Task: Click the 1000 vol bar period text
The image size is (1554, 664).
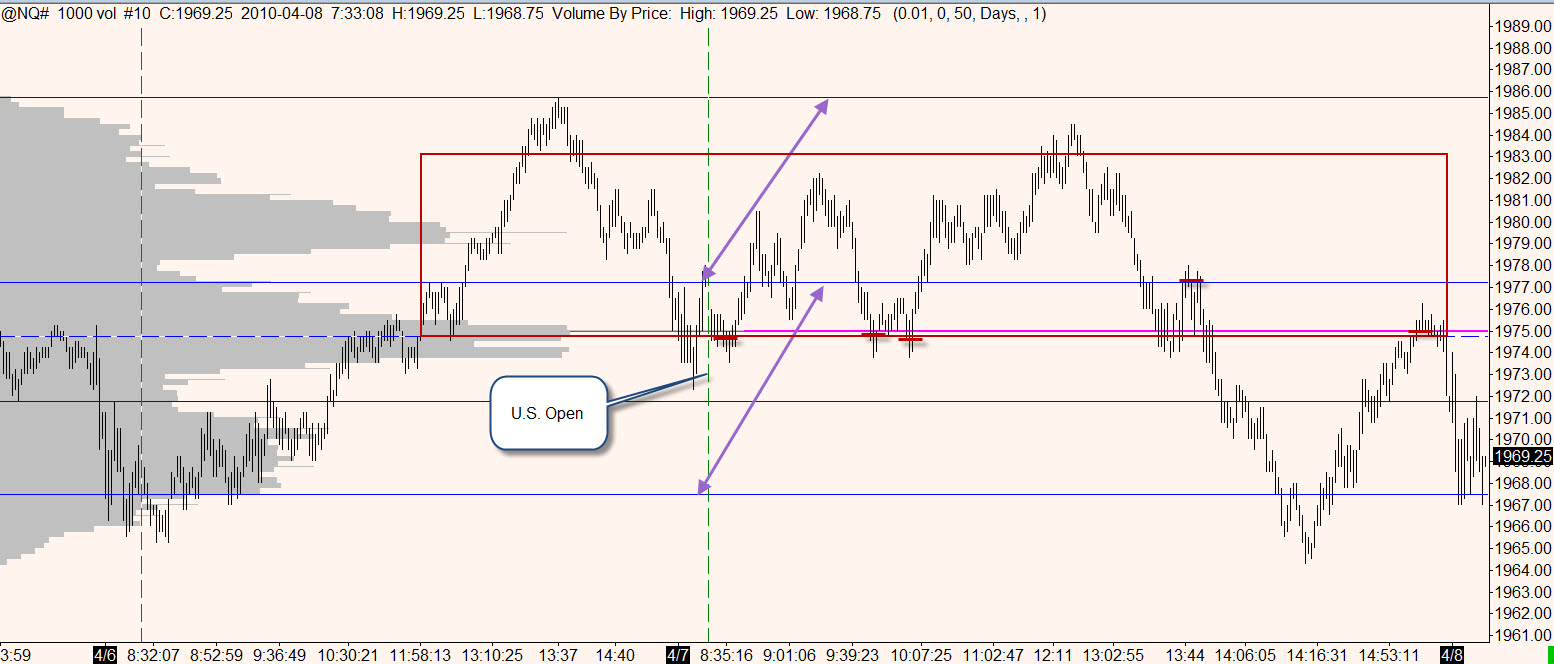Action: (87, 15)
